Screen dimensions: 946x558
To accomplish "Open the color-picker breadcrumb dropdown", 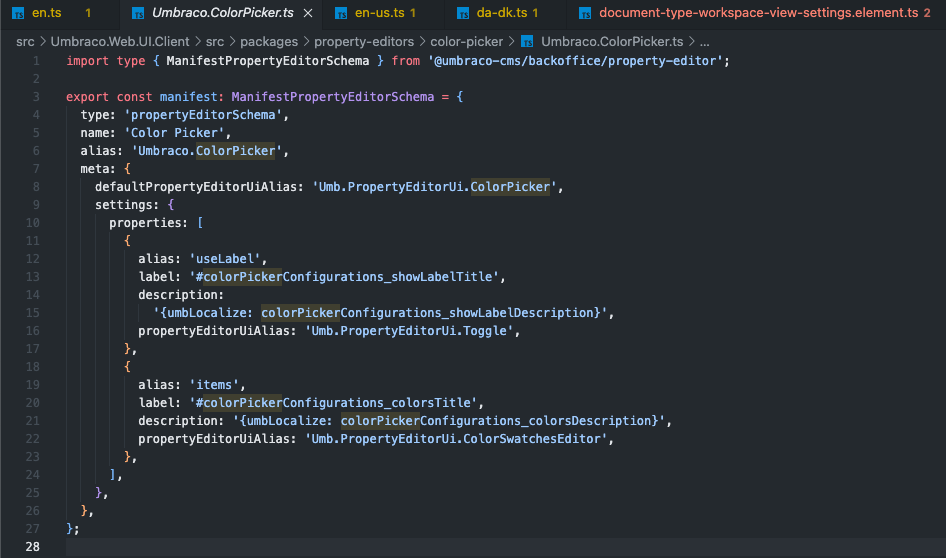I will (467, 42).
